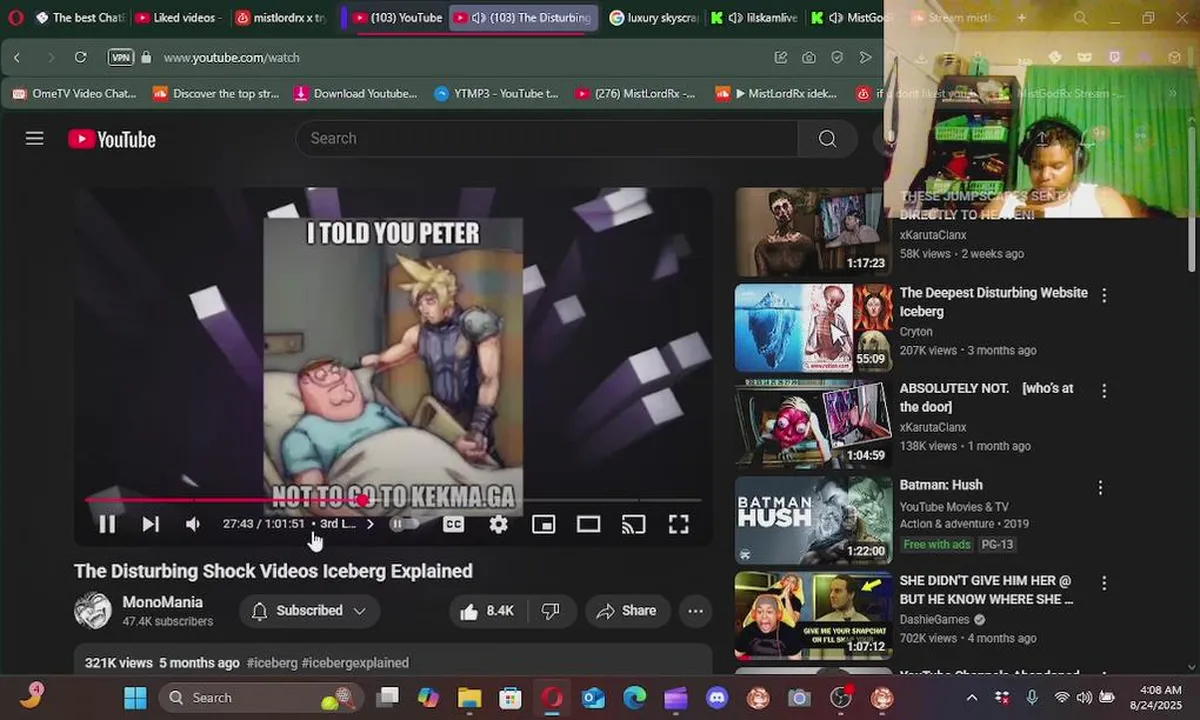Viewport: 1200px width, 720px height.
Task: Open the '(276) MistLordRx' bookmark
Action: coord(635,93)
